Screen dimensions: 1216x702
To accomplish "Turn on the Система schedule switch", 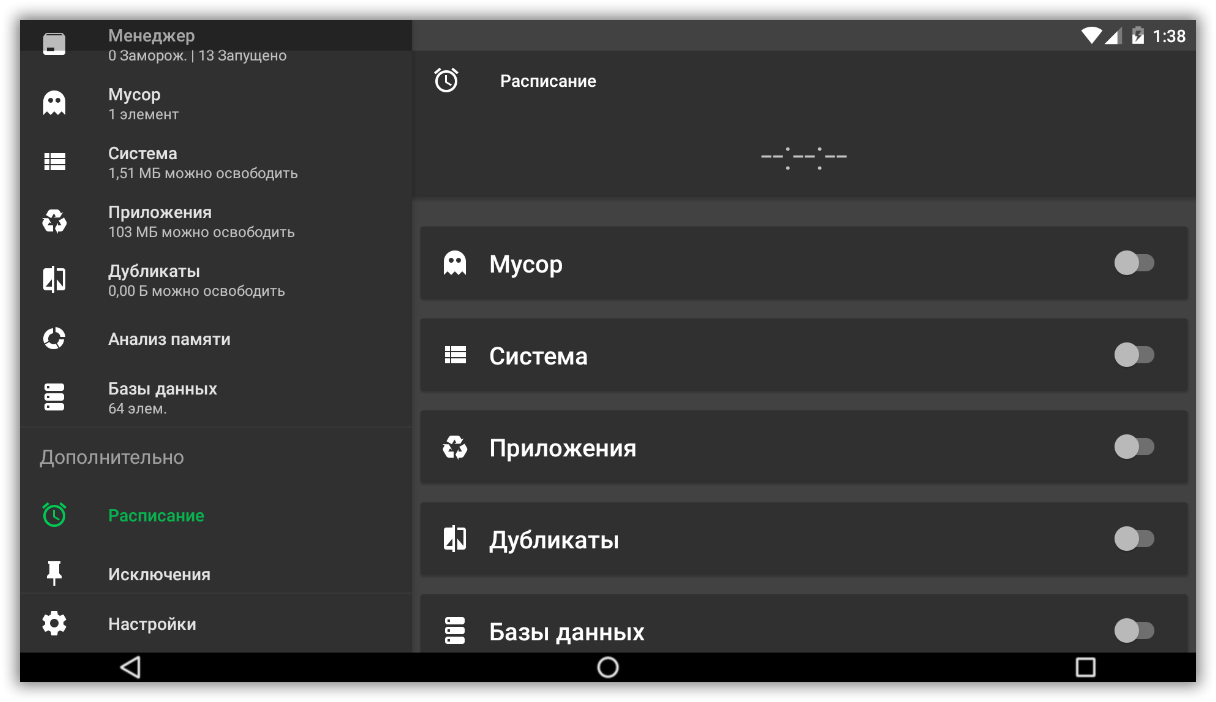I will point(1134,355).
